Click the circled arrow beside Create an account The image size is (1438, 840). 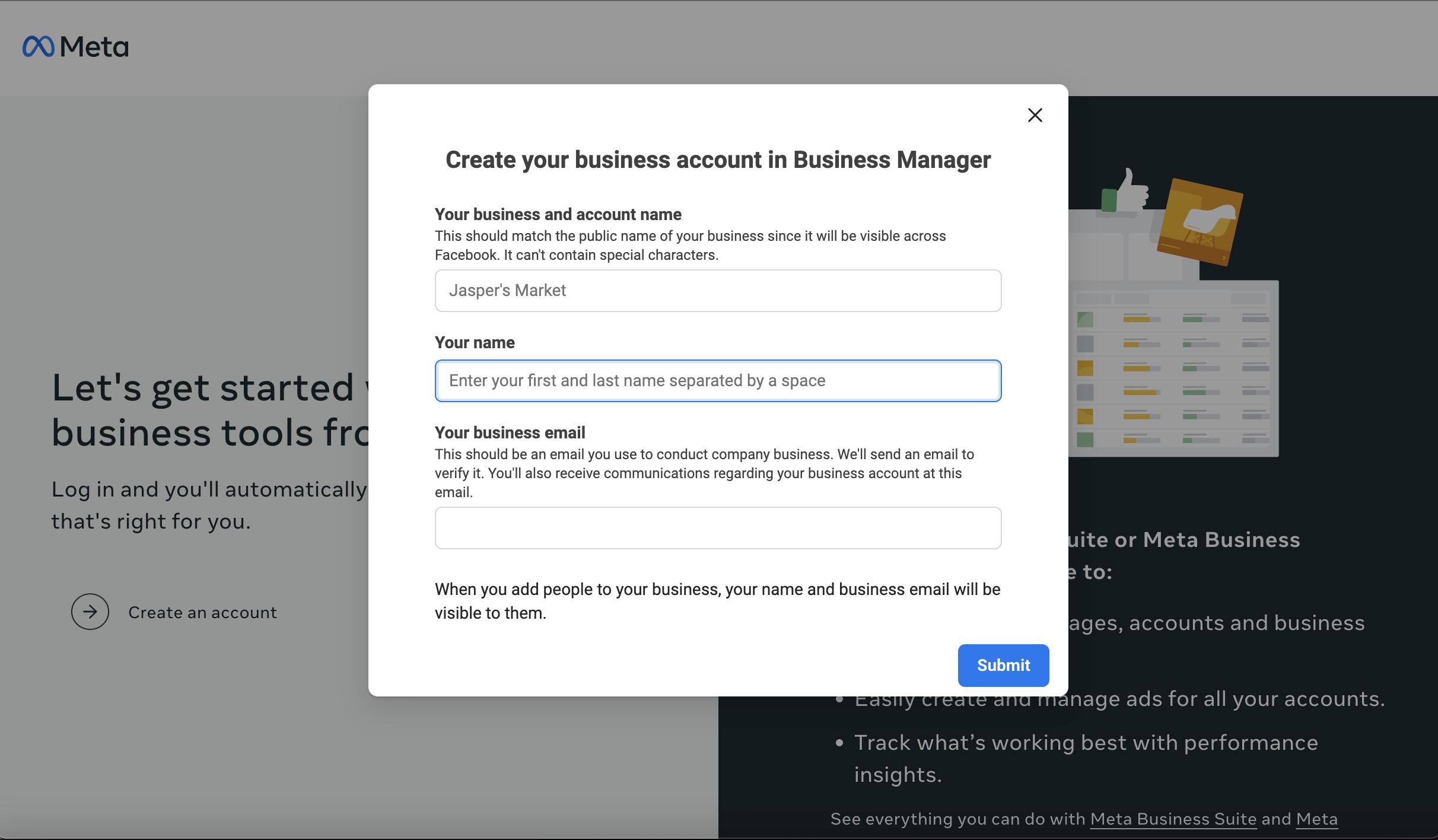(90, 612)
